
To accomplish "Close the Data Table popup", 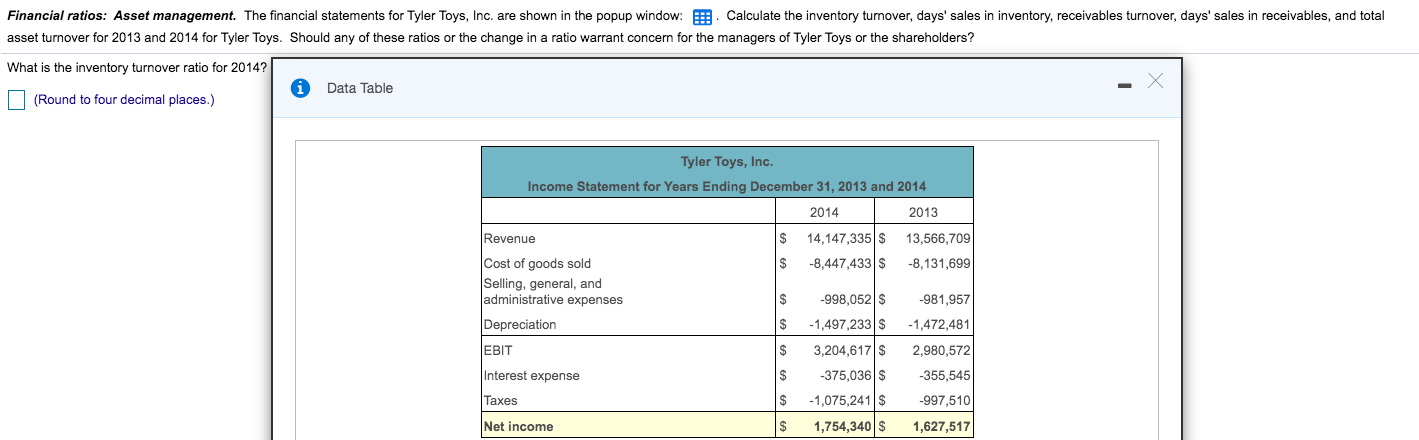I will (1155, 81).
